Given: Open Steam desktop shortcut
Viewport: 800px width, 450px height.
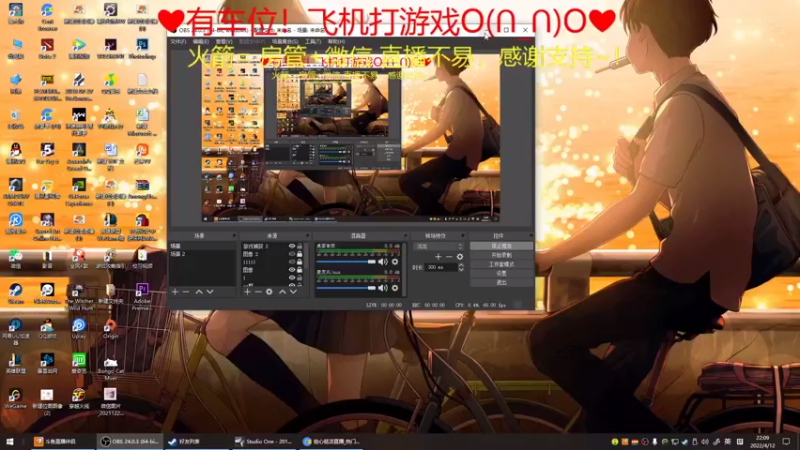Looking at the screenshot, I should (x=15, y=293).
